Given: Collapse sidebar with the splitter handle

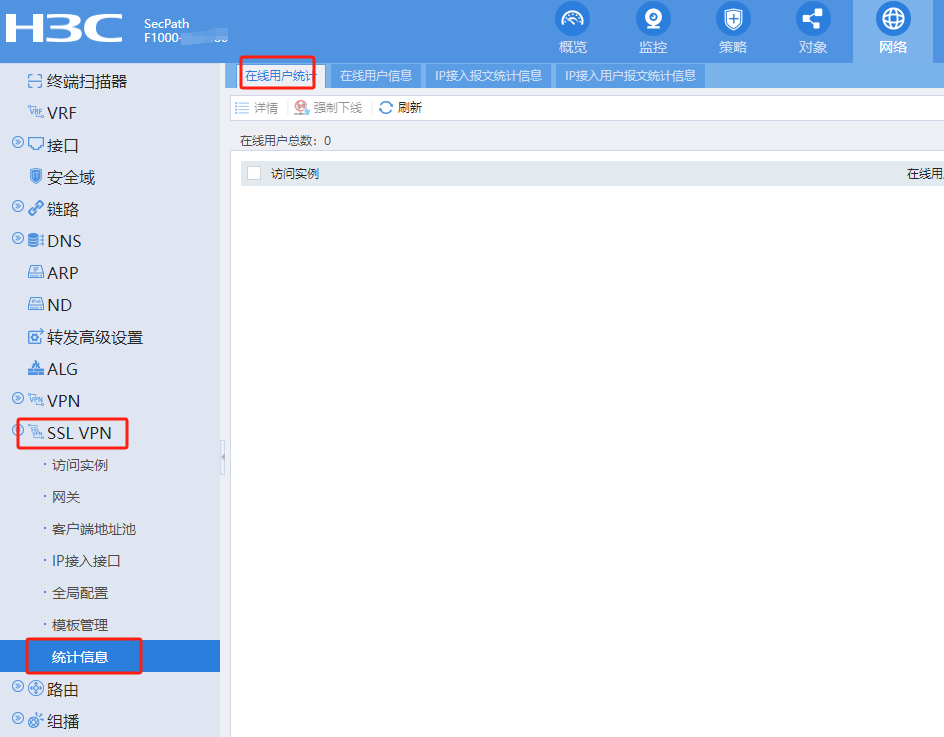Looking at the screenshot, I should pyautogui.click(x=223, y=457).
